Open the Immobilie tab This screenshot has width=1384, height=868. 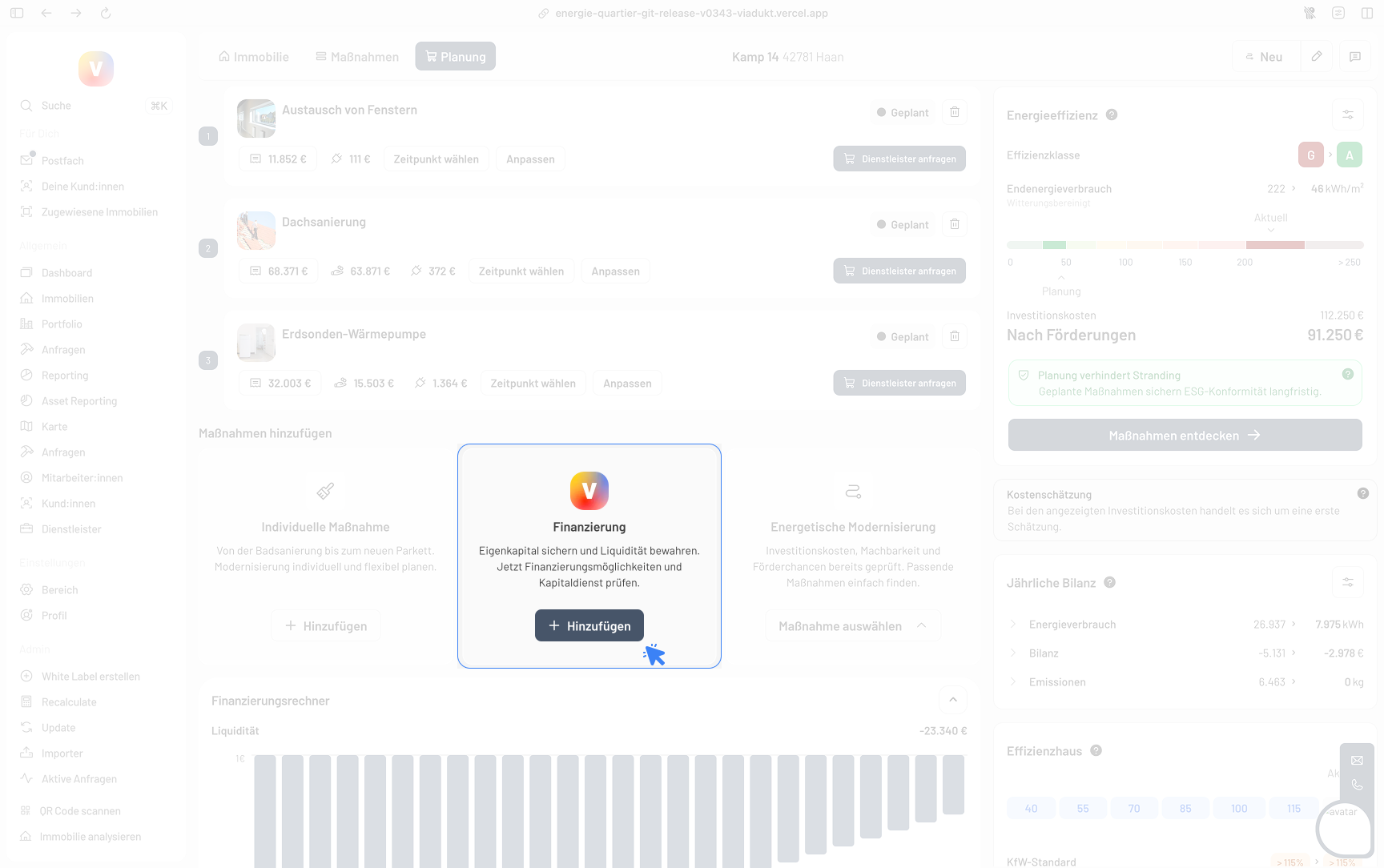(254, 57)
